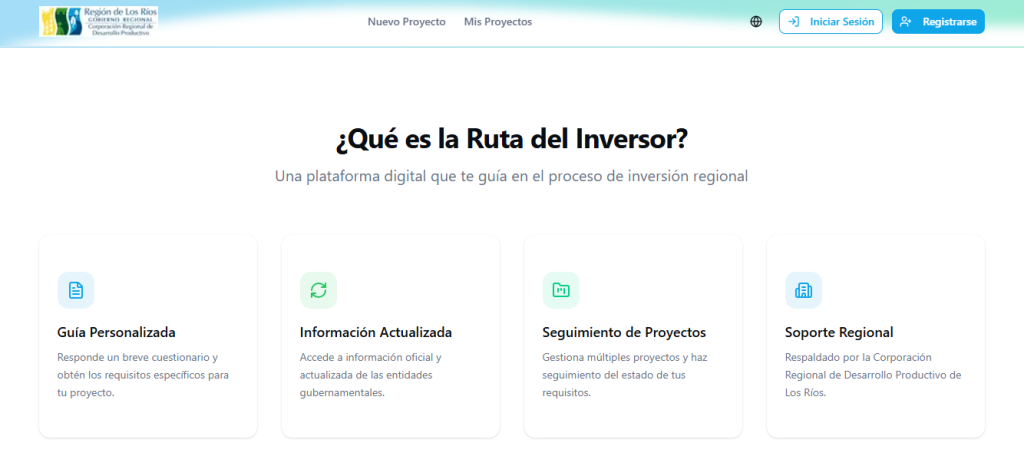Click the heading ¿Qué es la Ruta del Inversor?
Screen dimensions: 1024x453
512,139
